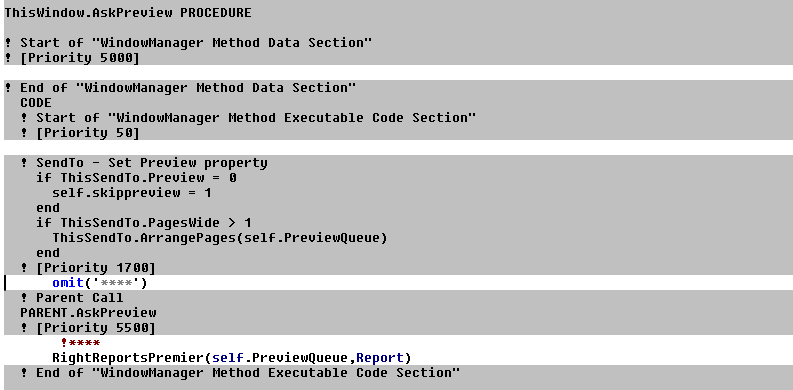Click the PARENT.AskPreview line
Viewport: 793px width, 390px height.
88,313
